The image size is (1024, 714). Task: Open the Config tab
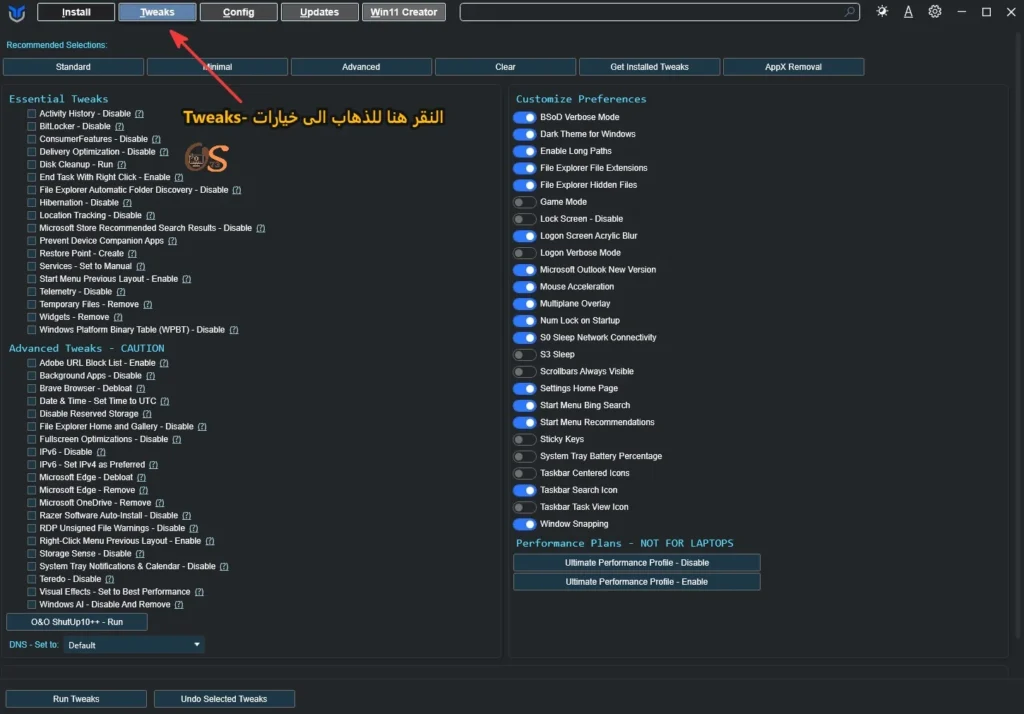click(238, 12)
